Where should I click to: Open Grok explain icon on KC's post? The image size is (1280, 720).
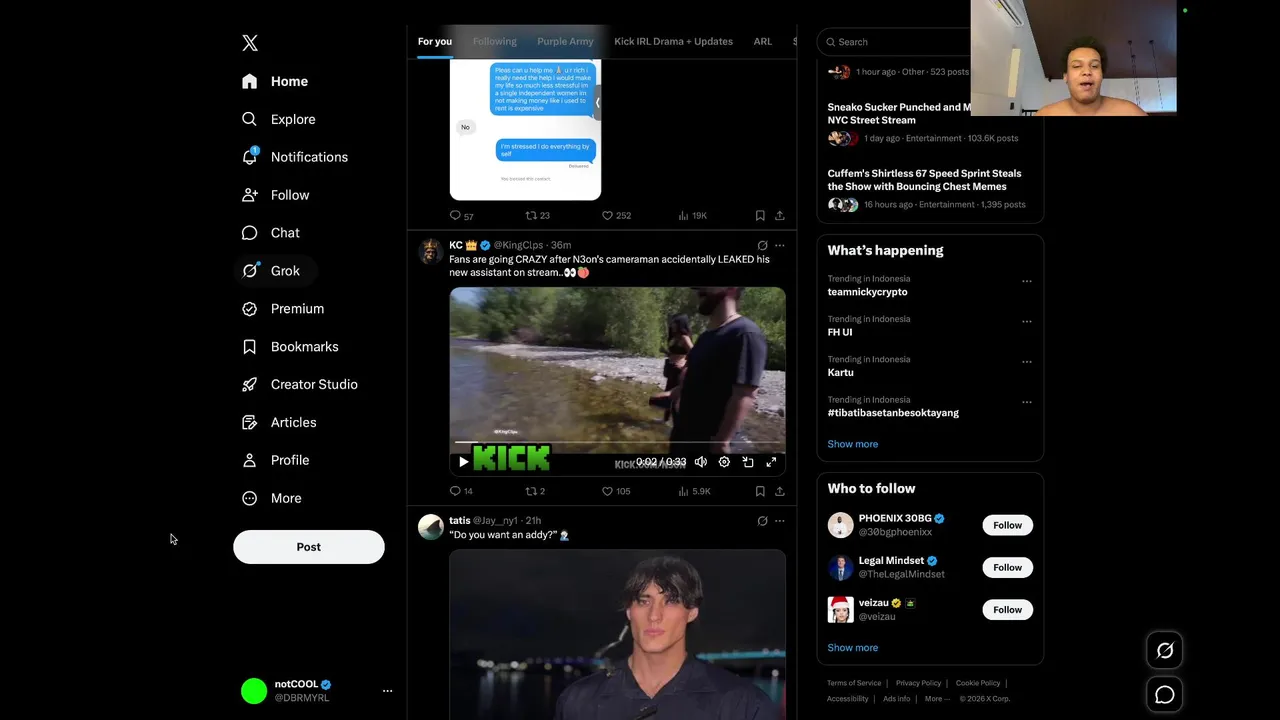tap(762, 245)
